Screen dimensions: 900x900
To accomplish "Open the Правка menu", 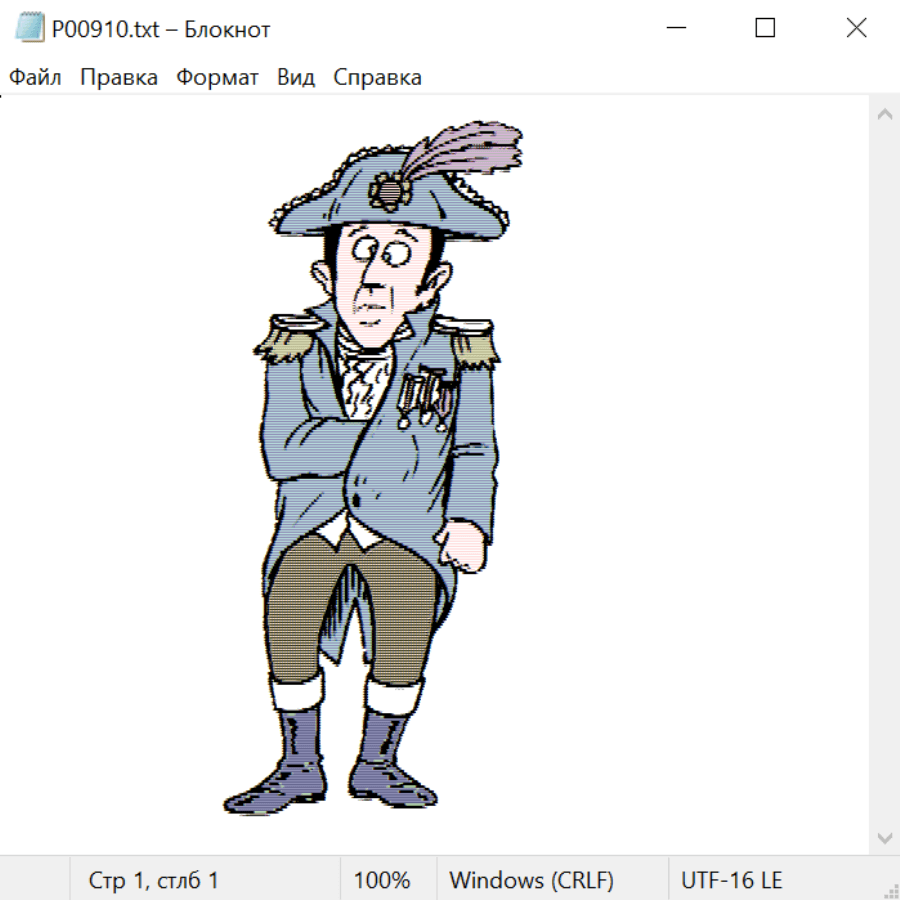I will pos(119,78).
